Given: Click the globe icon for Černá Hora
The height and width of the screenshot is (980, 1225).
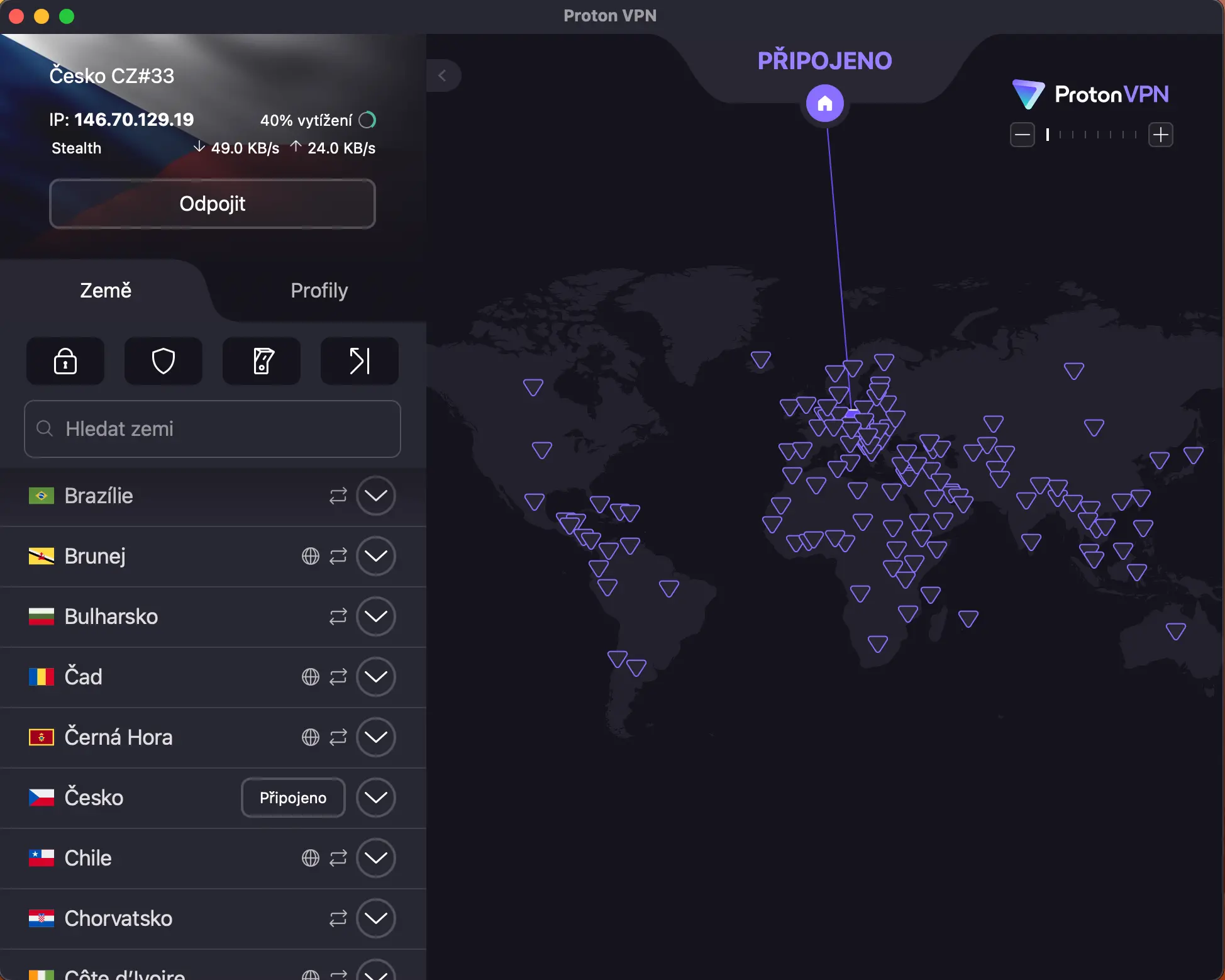Looking at the screenshot, I should (x=310, y=737).
